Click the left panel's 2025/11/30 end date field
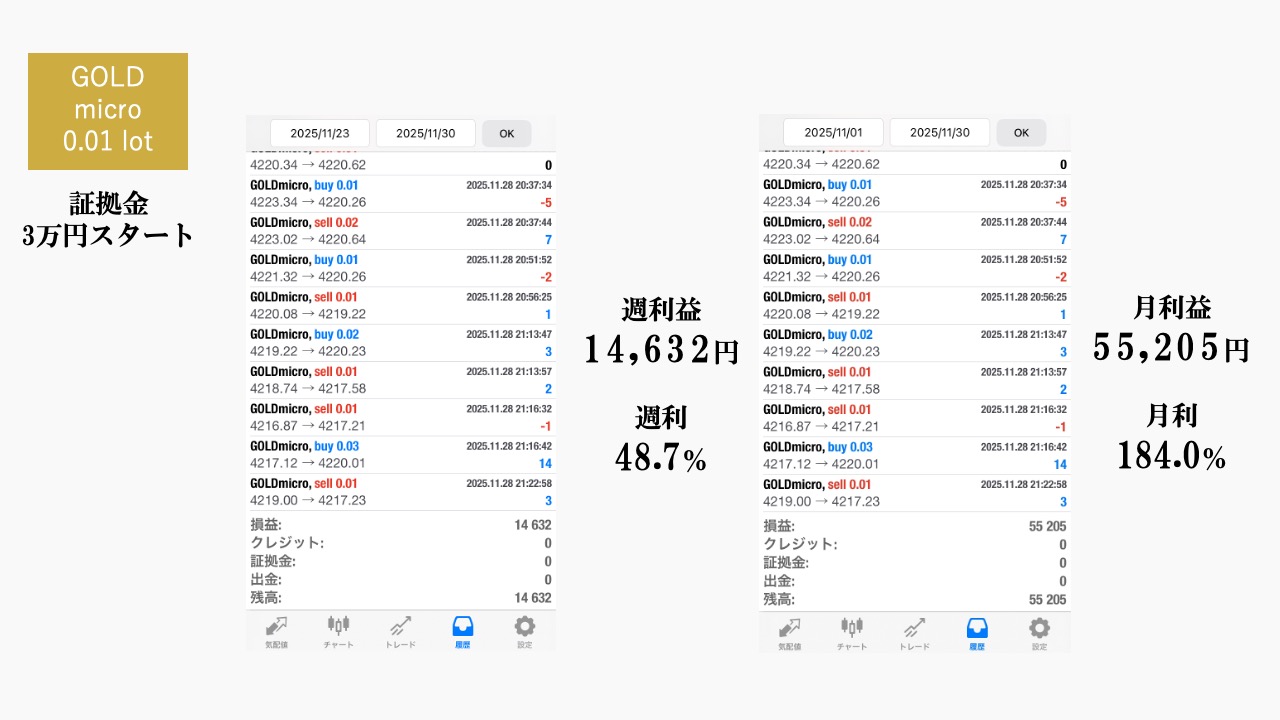Screen dimensions: 1280x720 (425, 133)
